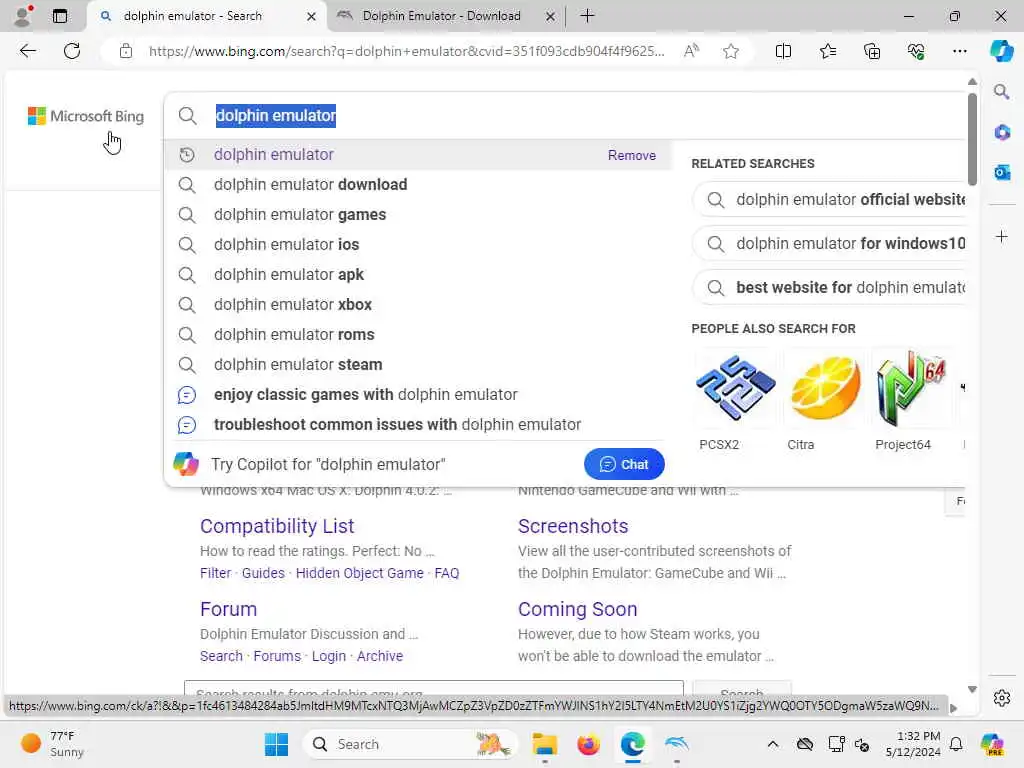Viewport: 1024px width, 768px height.
Task: Open the weather widget 77°F Sunny
Action: [52, 744]
